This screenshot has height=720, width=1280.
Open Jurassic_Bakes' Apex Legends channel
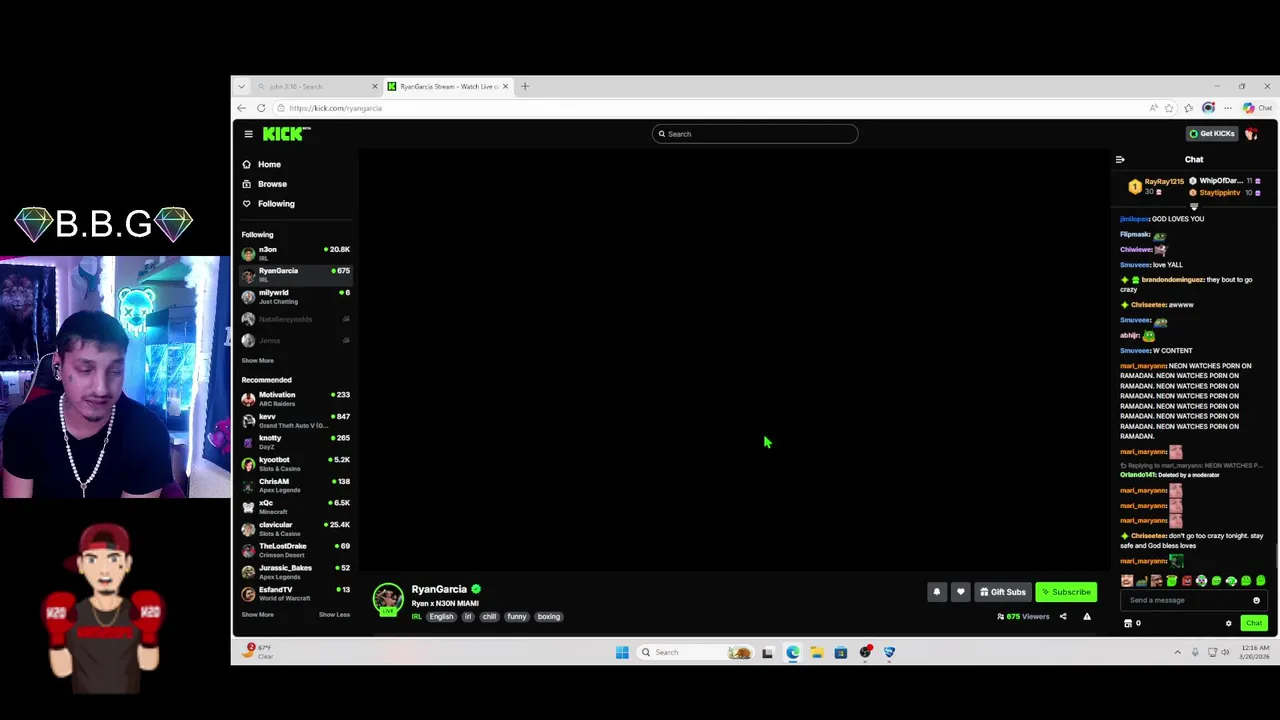(x=296, y=572)
